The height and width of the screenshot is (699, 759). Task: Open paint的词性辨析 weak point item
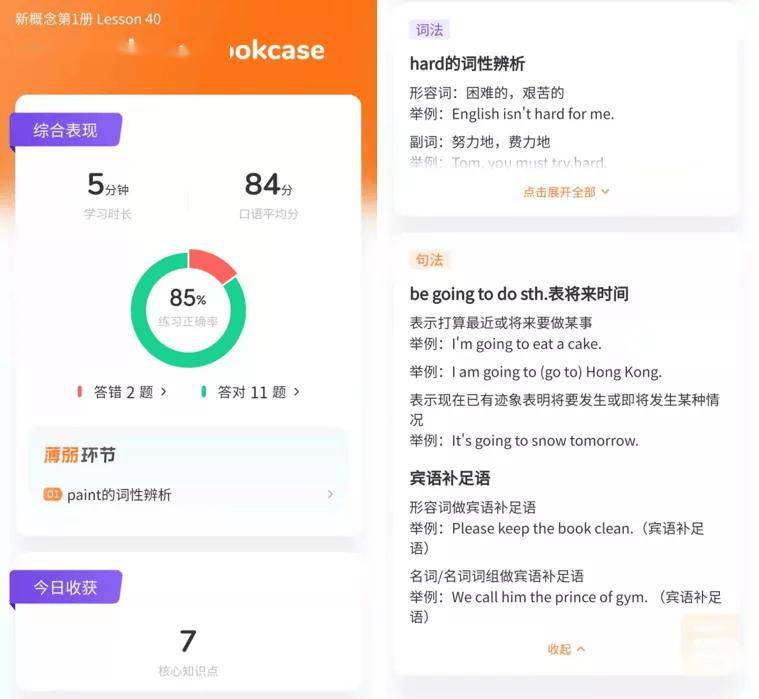[x=188, y=495]
